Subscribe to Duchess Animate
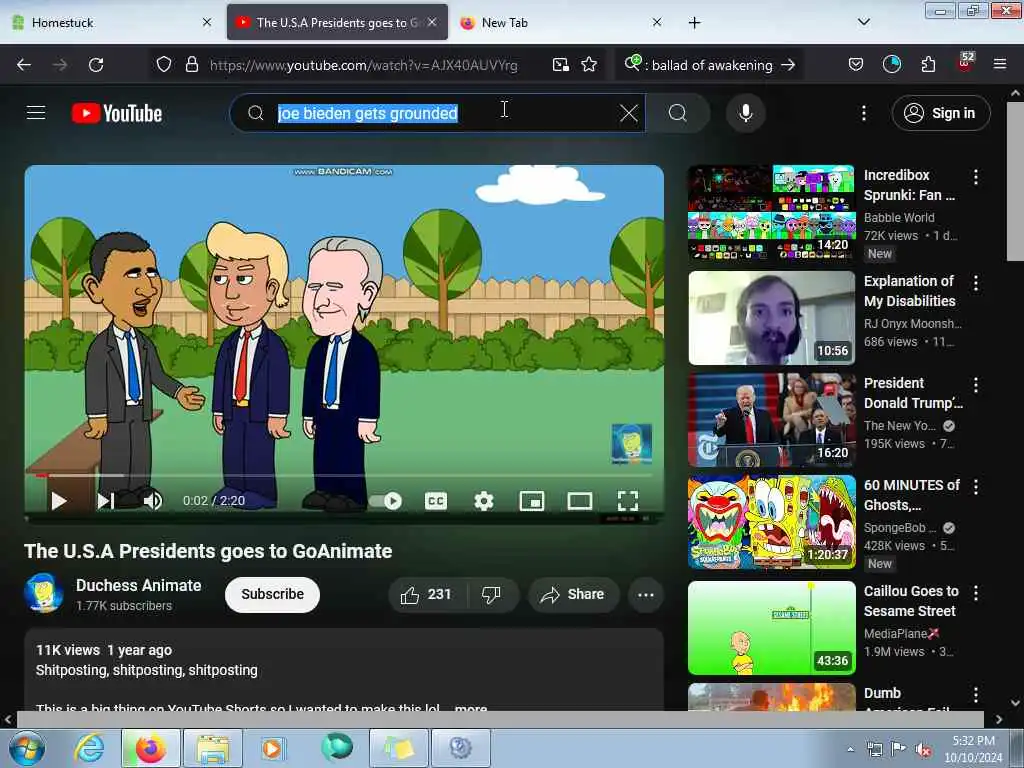The width and height of the screenshot is (1024, 768). tap(272, 594)
